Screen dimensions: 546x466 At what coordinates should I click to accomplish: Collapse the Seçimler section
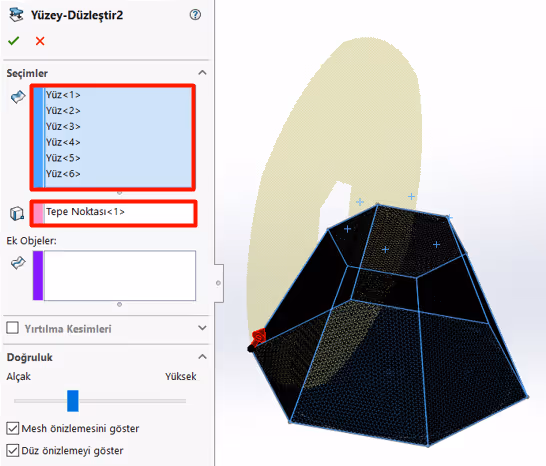tap(202, 73)
